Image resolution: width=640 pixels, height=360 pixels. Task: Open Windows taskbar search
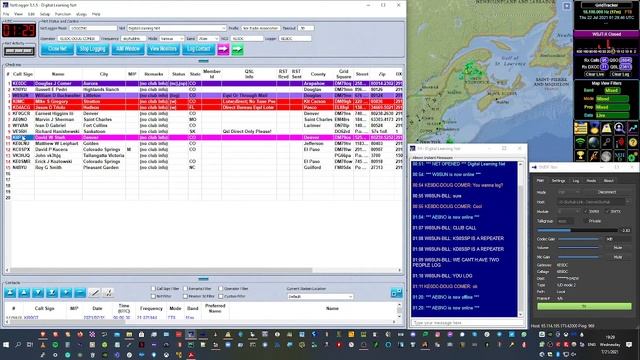pos(18,345)
